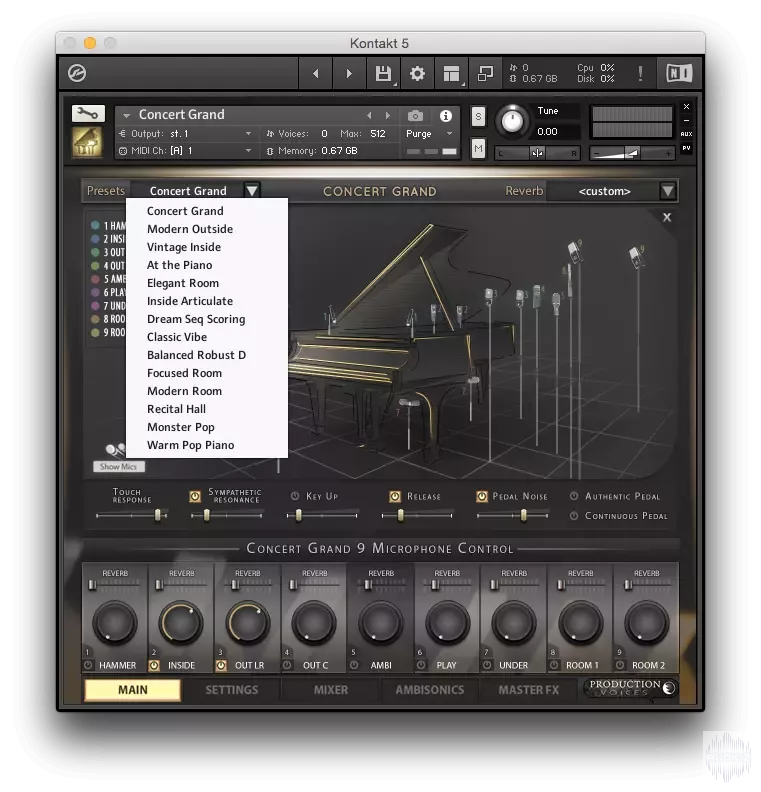Toggle AUX sends button
The height and width of the screenshot is (792, 761).
(x=686, y=134)
